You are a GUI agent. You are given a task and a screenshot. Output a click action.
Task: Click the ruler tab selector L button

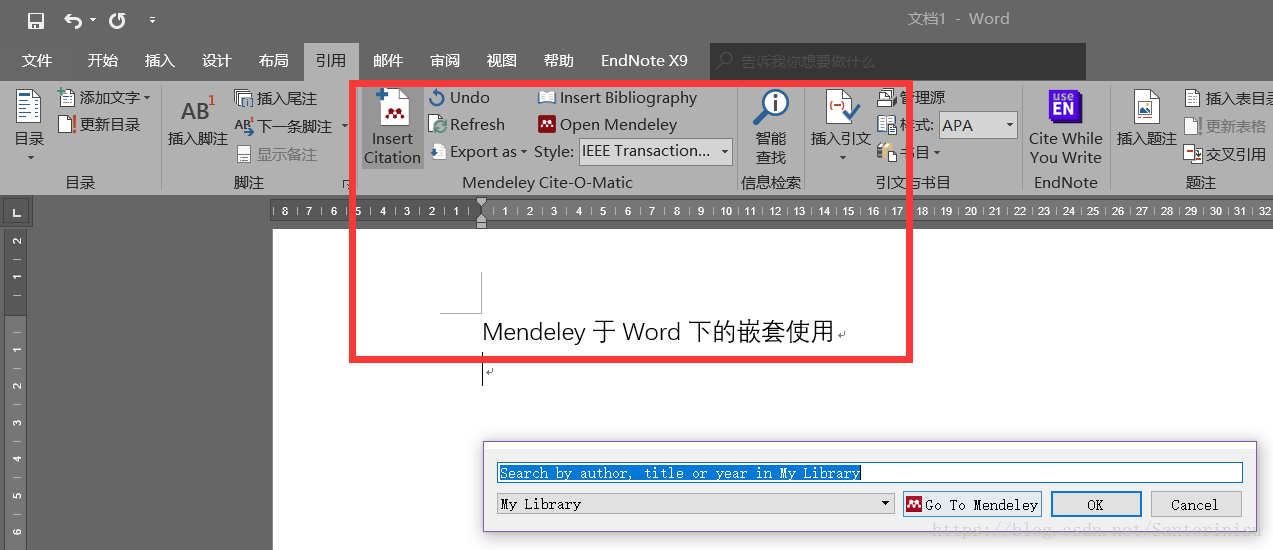click(x=16, y=212)
